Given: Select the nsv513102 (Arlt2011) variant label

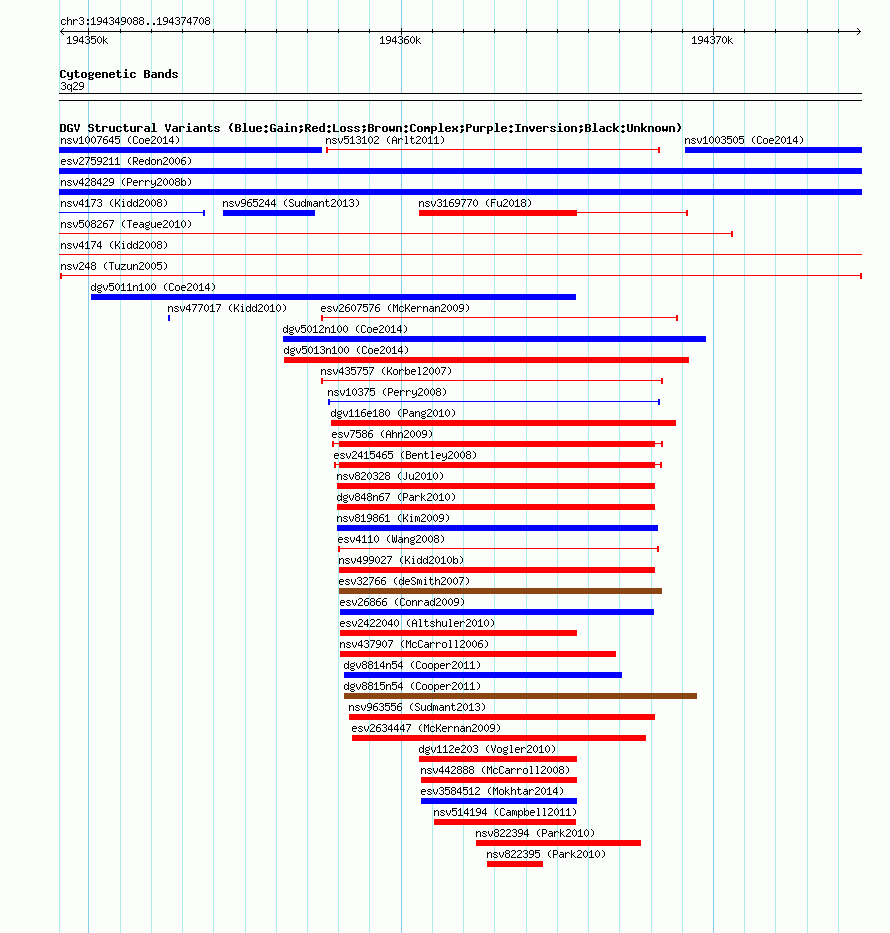Looking at the screenshot, I should (385, 140).
